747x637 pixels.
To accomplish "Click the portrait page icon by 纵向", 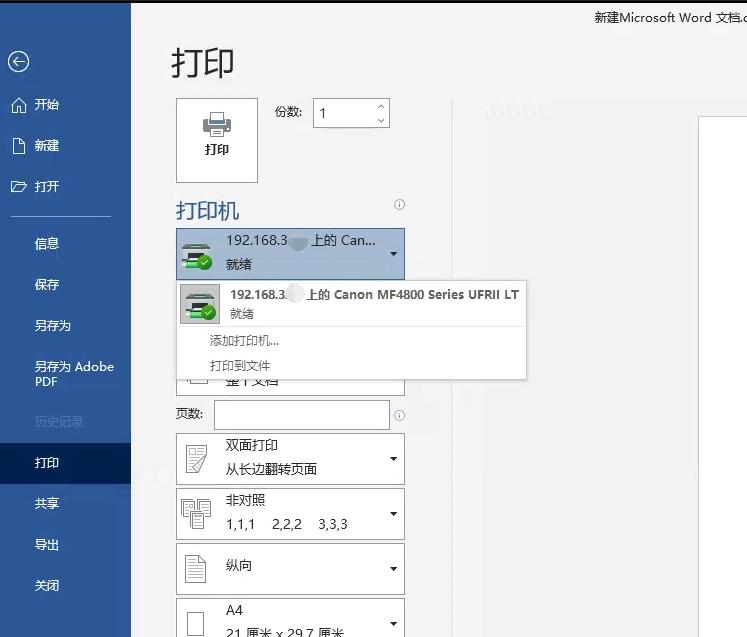I will (x=195, y=569).
